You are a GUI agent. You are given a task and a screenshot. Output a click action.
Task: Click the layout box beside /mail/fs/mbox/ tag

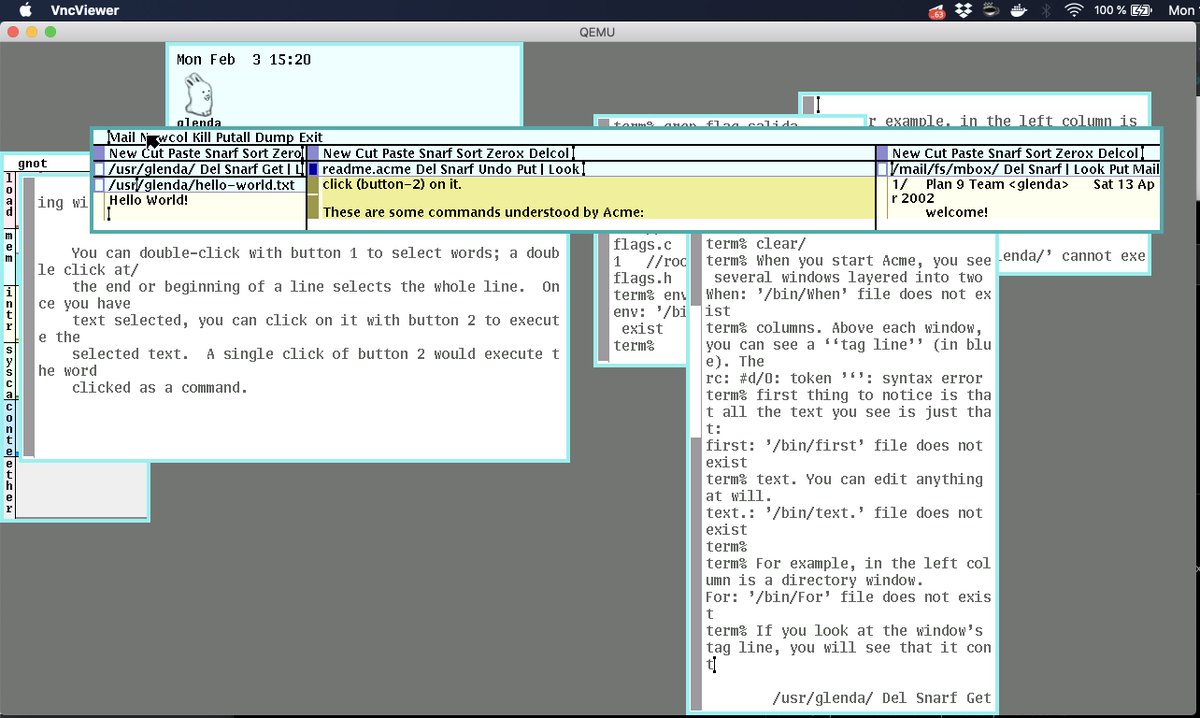882,169
